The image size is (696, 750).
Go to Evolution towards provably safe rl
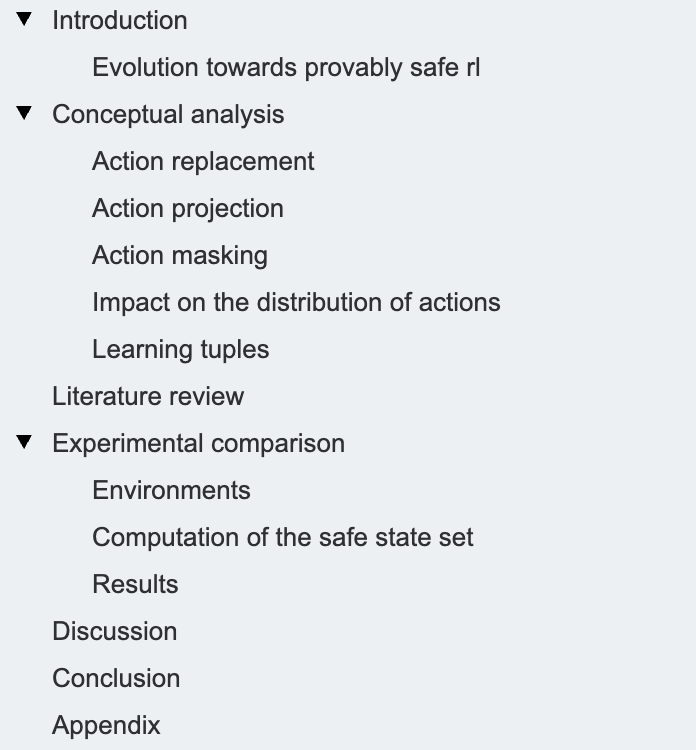pos(286,67)
